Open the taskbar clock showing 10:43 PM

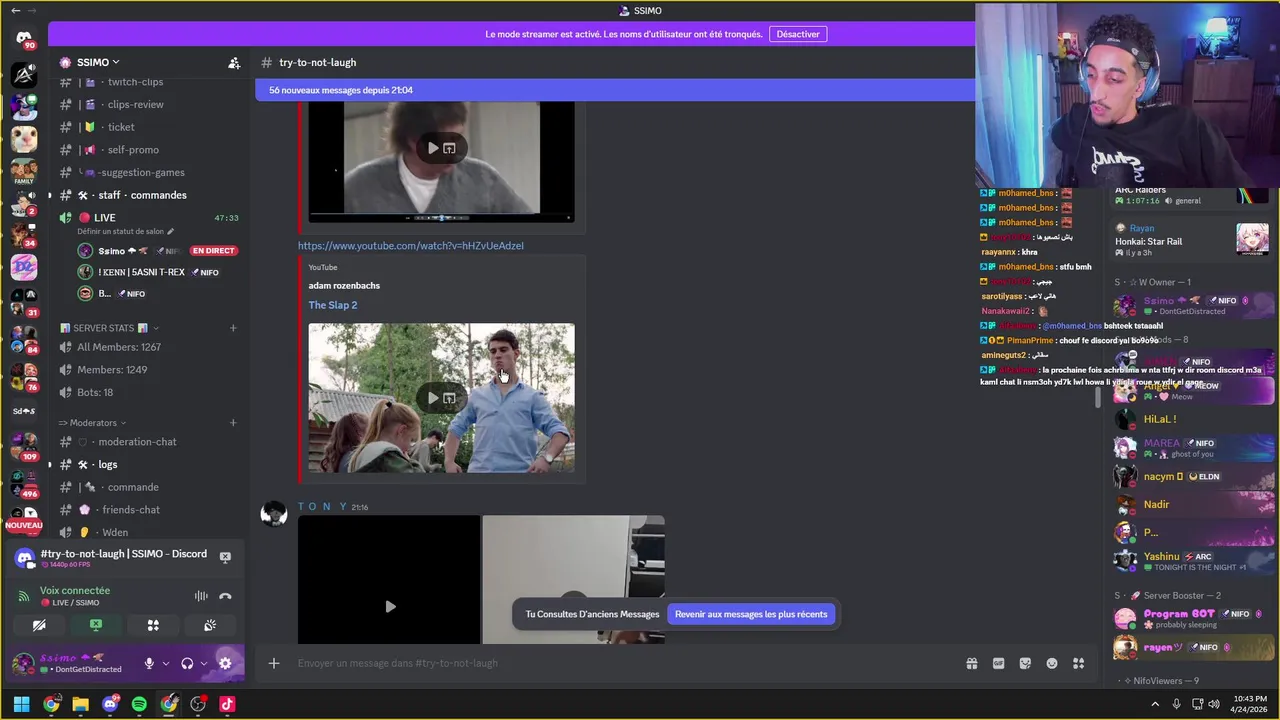[1250, 704]
